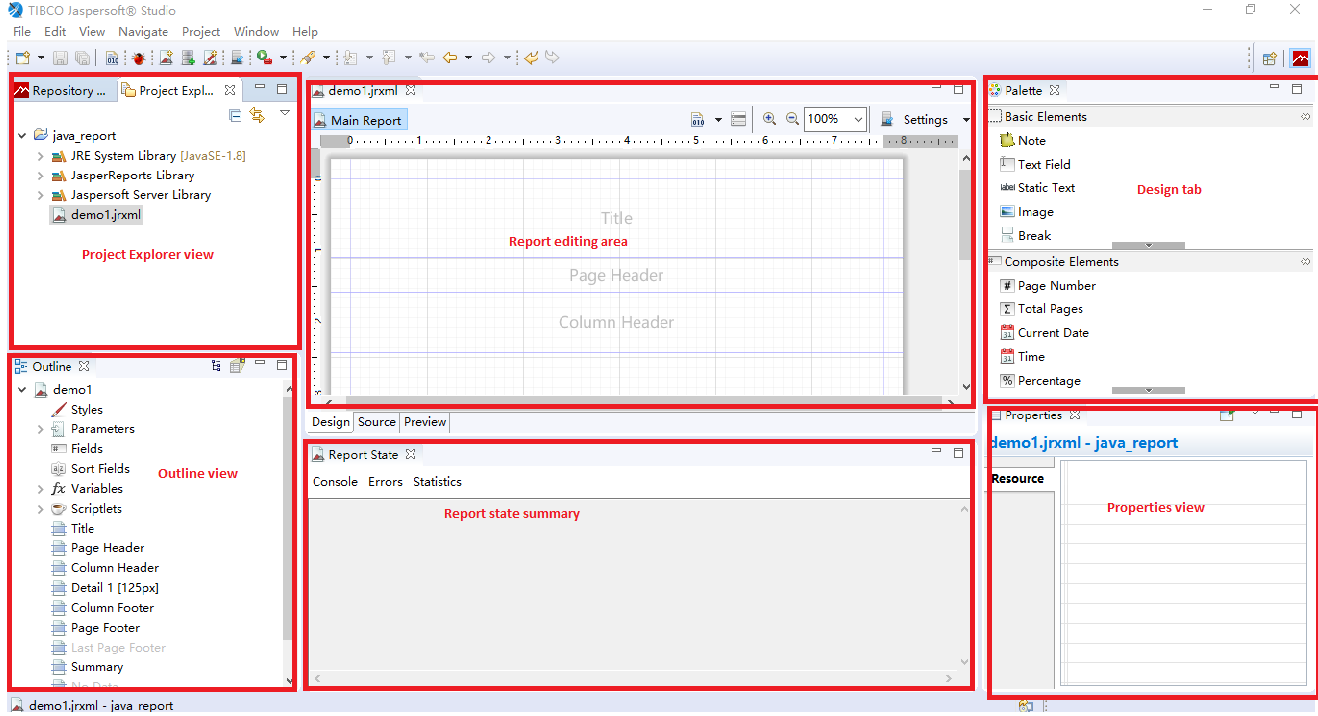
Task: Open the Errors view in Report State
Action: pos(385,481)
